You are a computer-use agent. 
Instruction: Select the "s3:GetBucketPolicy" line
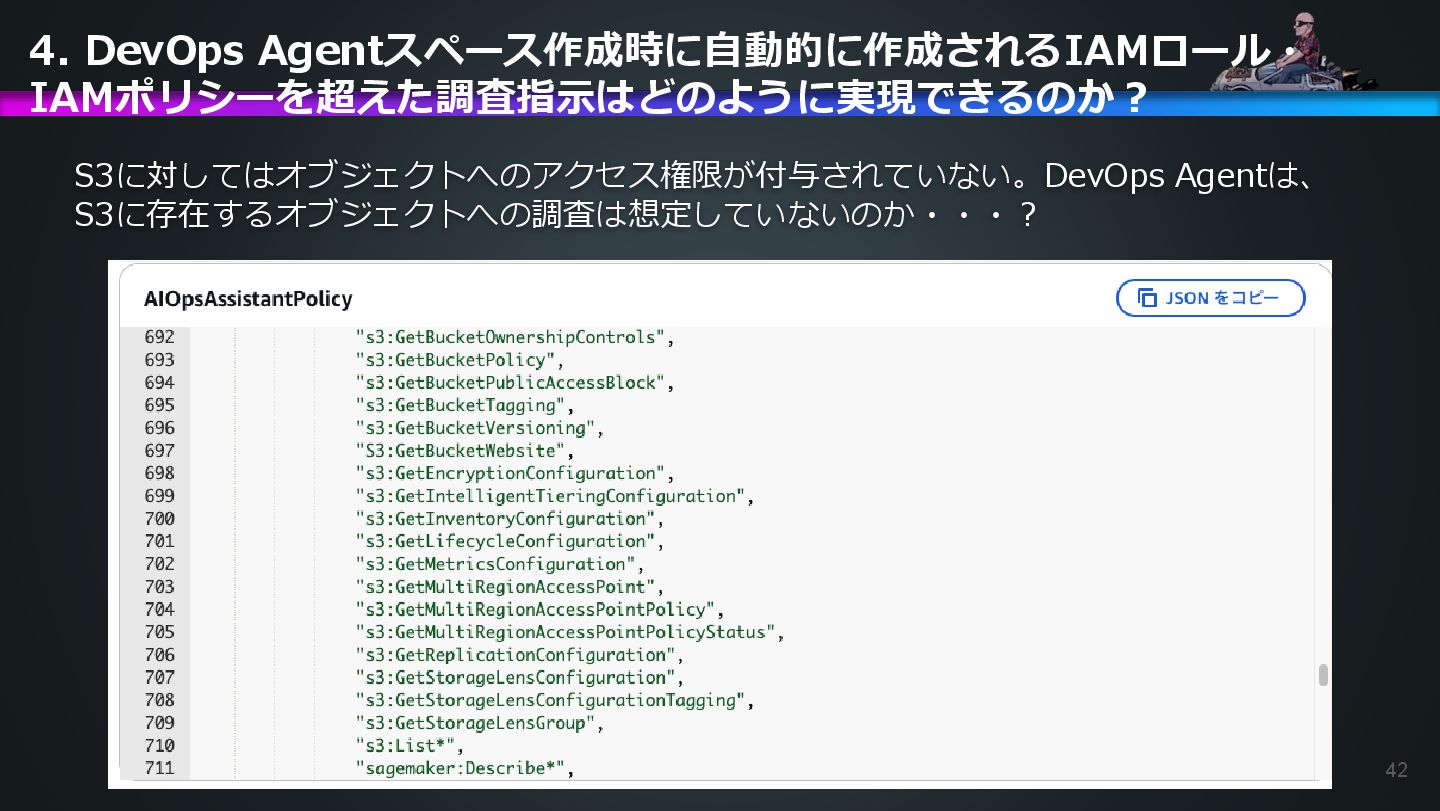point(460,360)
